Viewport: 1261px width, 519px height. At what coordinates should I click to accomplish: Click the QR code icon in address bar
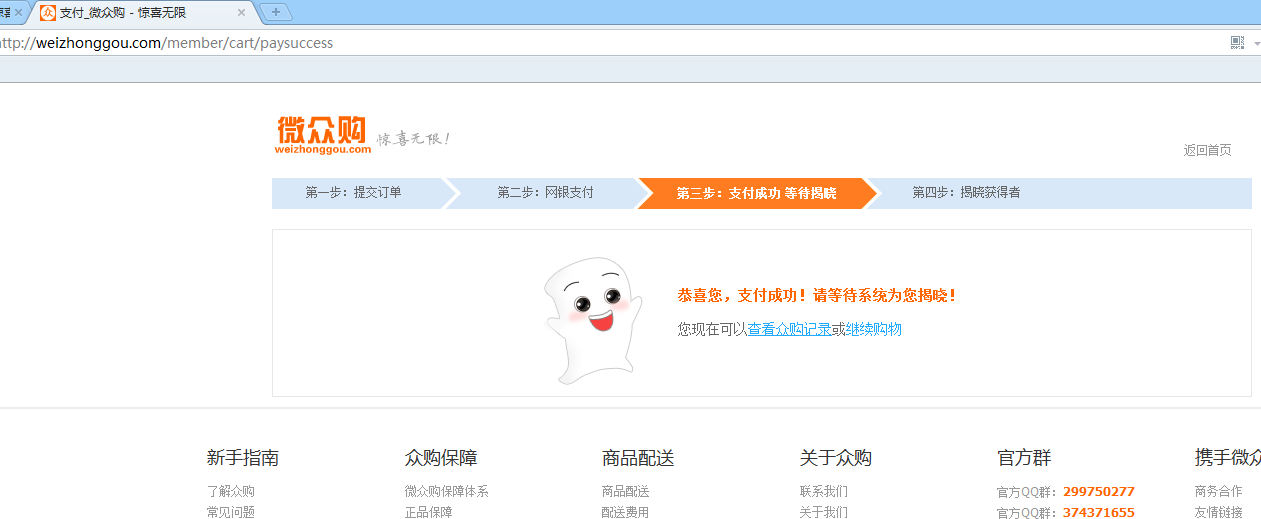pos(1237,43)
